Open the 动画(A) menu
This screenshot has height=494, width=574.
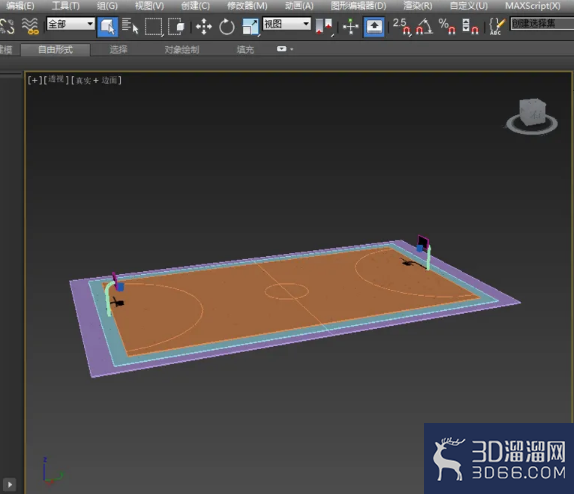pos(299,6)
